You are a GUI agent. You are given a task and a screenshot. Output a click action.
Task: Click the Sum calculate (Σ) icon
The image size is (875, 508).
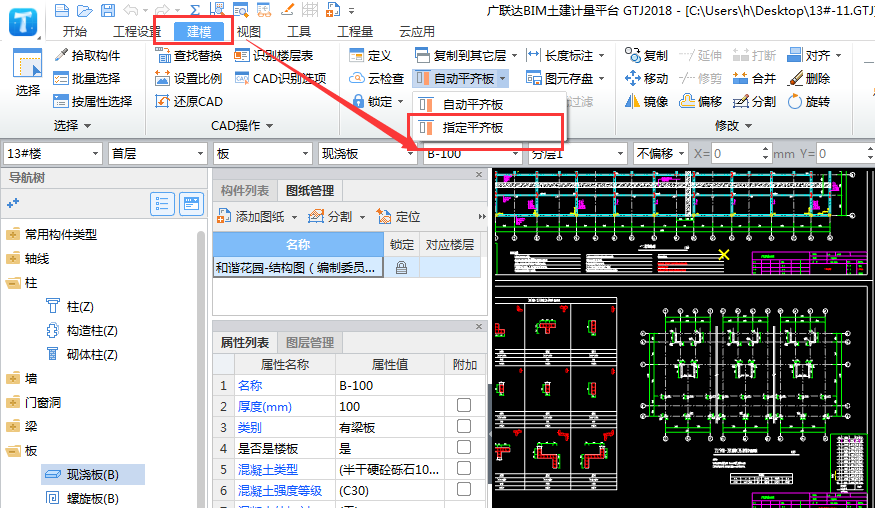click(x=195, y=10)
